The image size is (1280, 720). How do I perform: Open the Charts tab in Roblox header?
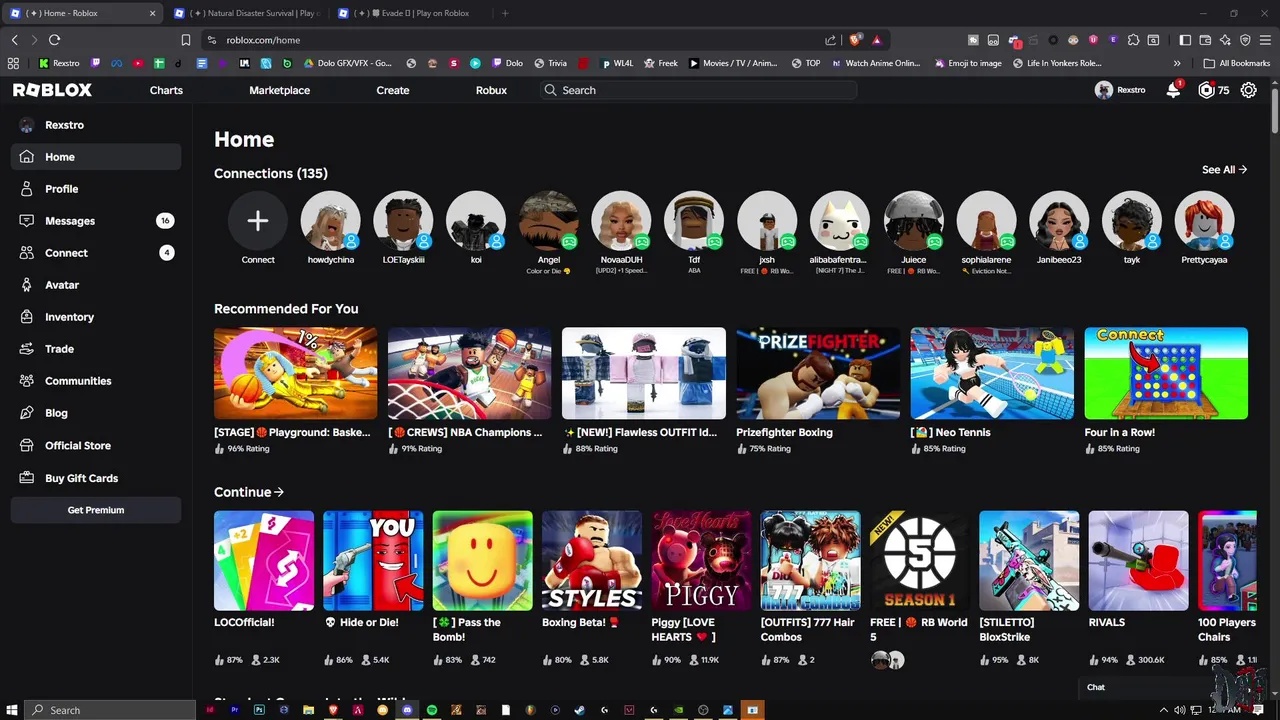click(x=166, y=90)
